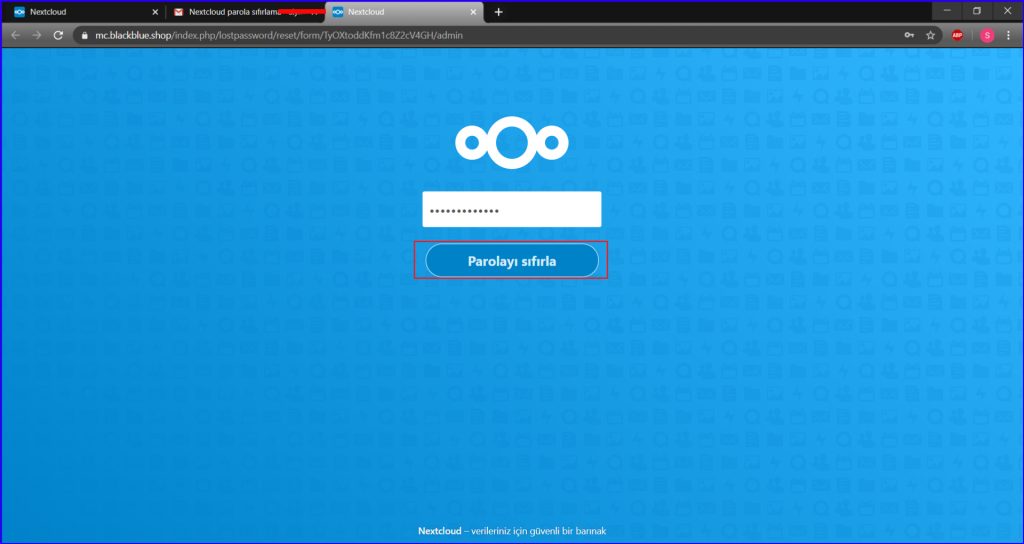Reload the current page
The image size is (1024, 544).
point(58,35)
